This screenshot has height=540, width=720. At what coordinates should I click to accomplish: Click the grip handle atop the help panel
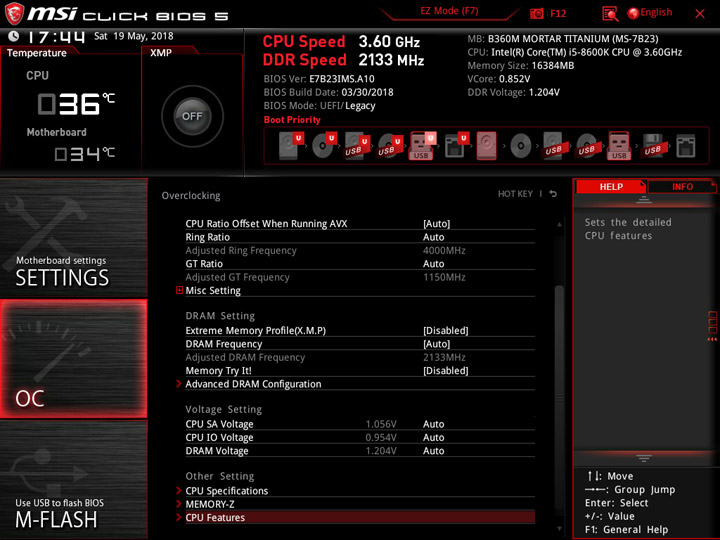644,199
